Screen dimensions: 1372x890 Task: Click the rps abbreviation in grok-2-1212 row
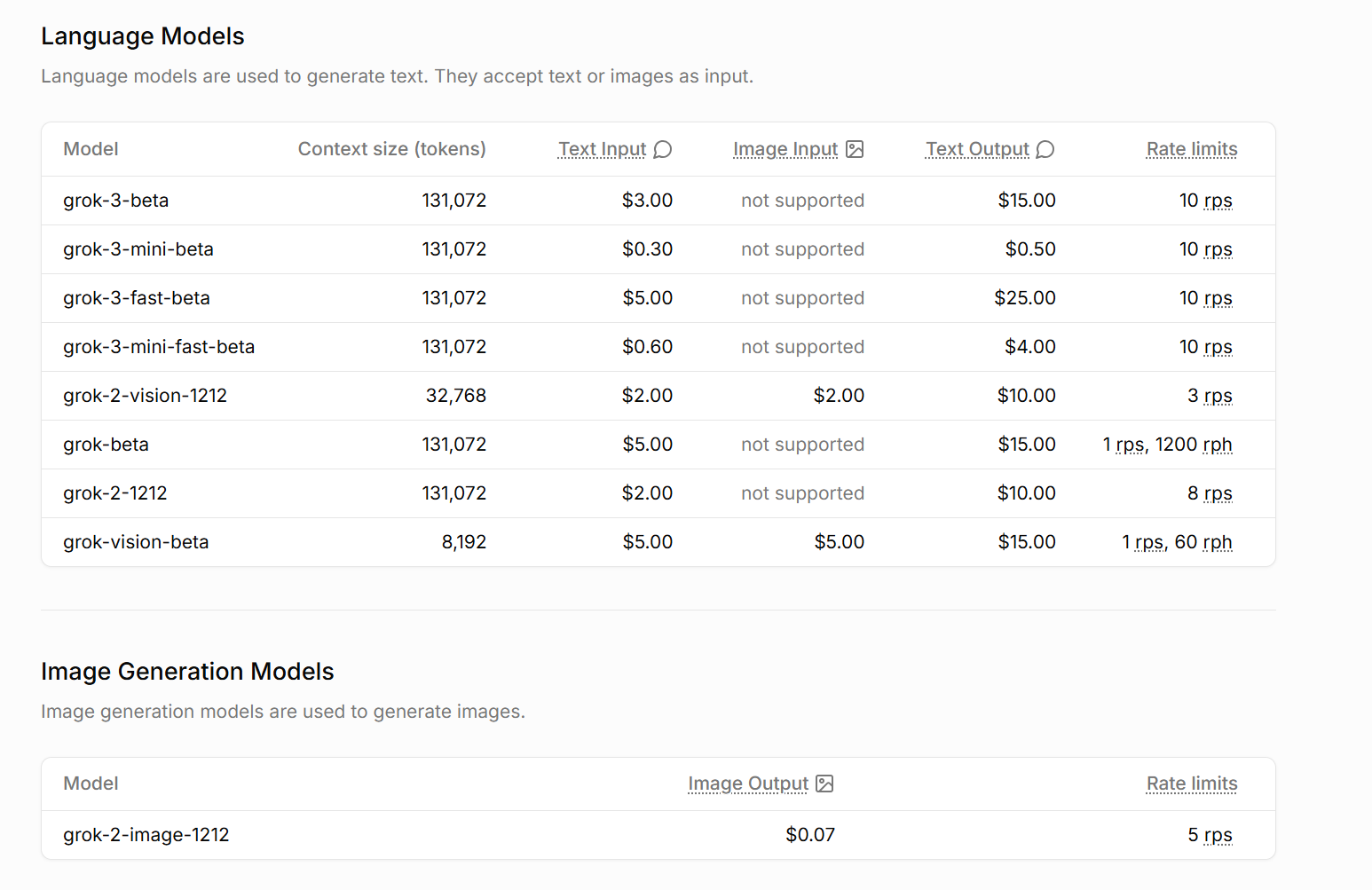1218,493
